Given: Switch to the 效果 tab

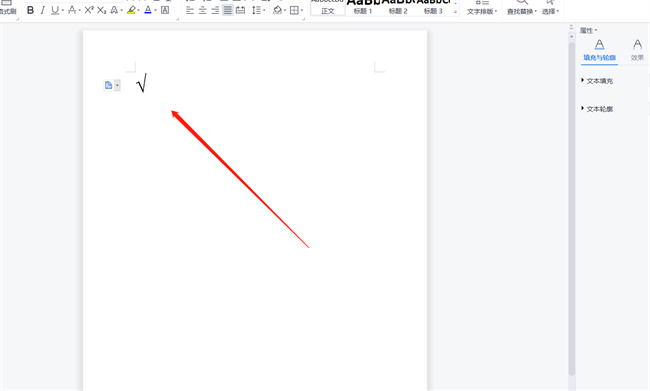Looking at the screenshot, I should click(x=637, y=51).
